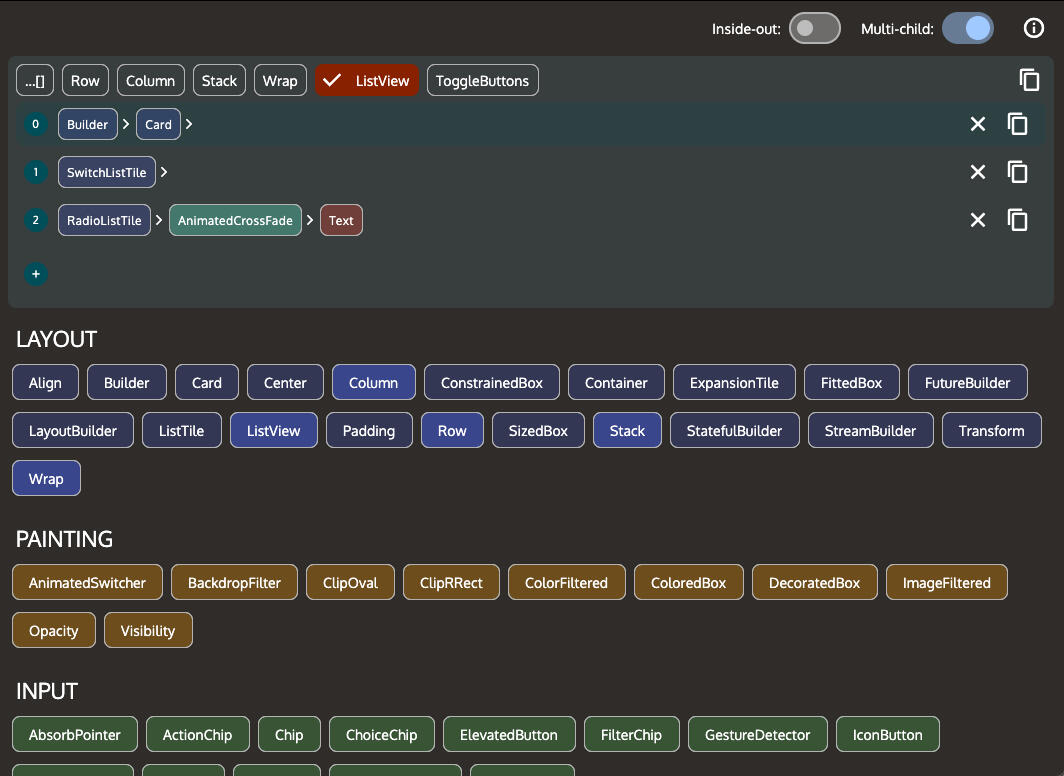1064x776 pixels.
Task: Copy the whole ListView tree code
Action: click(1029, 81)
